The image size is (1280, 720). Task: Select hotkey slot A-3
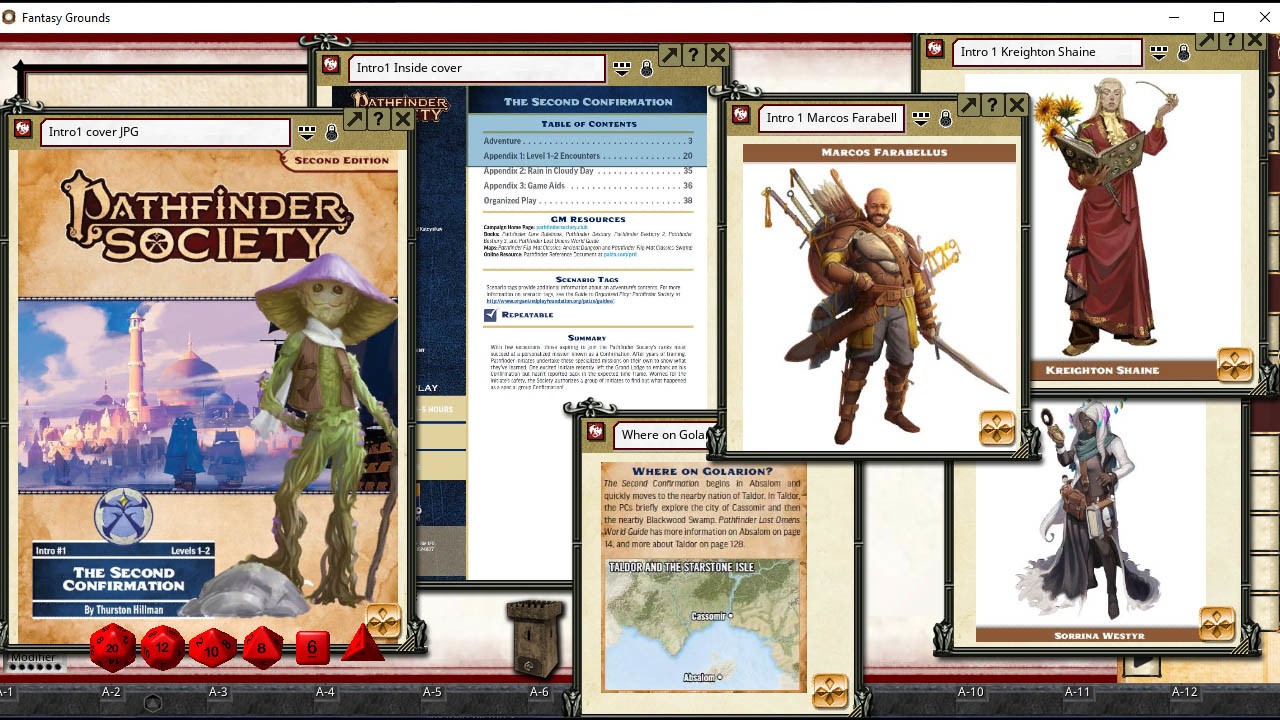tap(218, 691)
